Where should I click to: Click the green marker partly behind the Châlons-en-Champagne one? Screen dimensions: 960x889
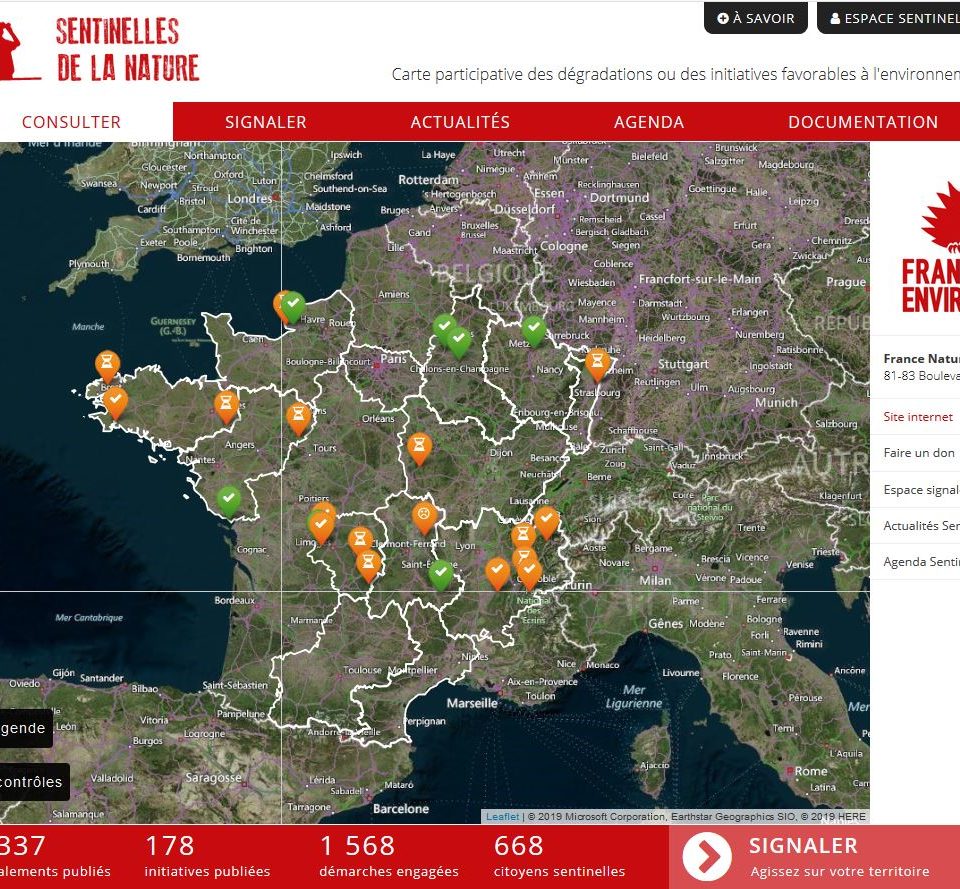tap(444, 328)
